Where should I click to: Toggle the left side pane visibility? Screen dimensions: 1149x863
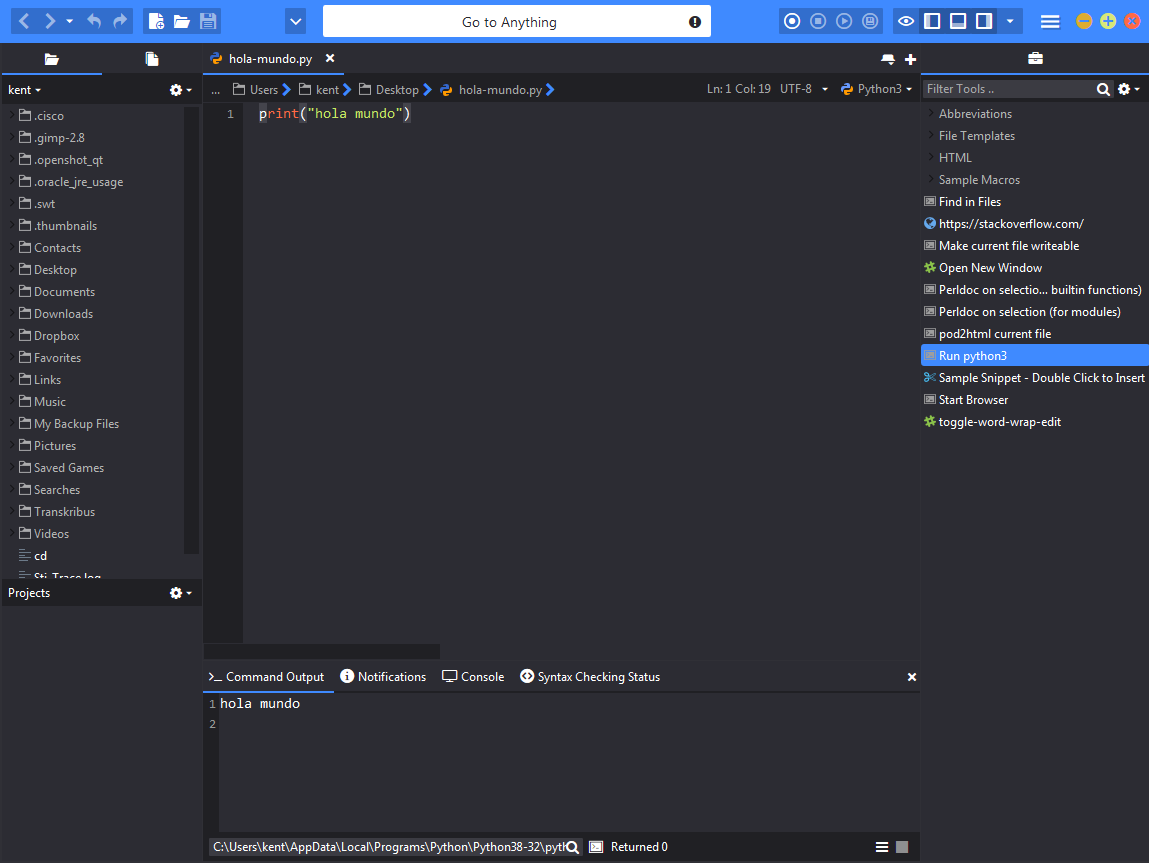[x=932, y=21]
